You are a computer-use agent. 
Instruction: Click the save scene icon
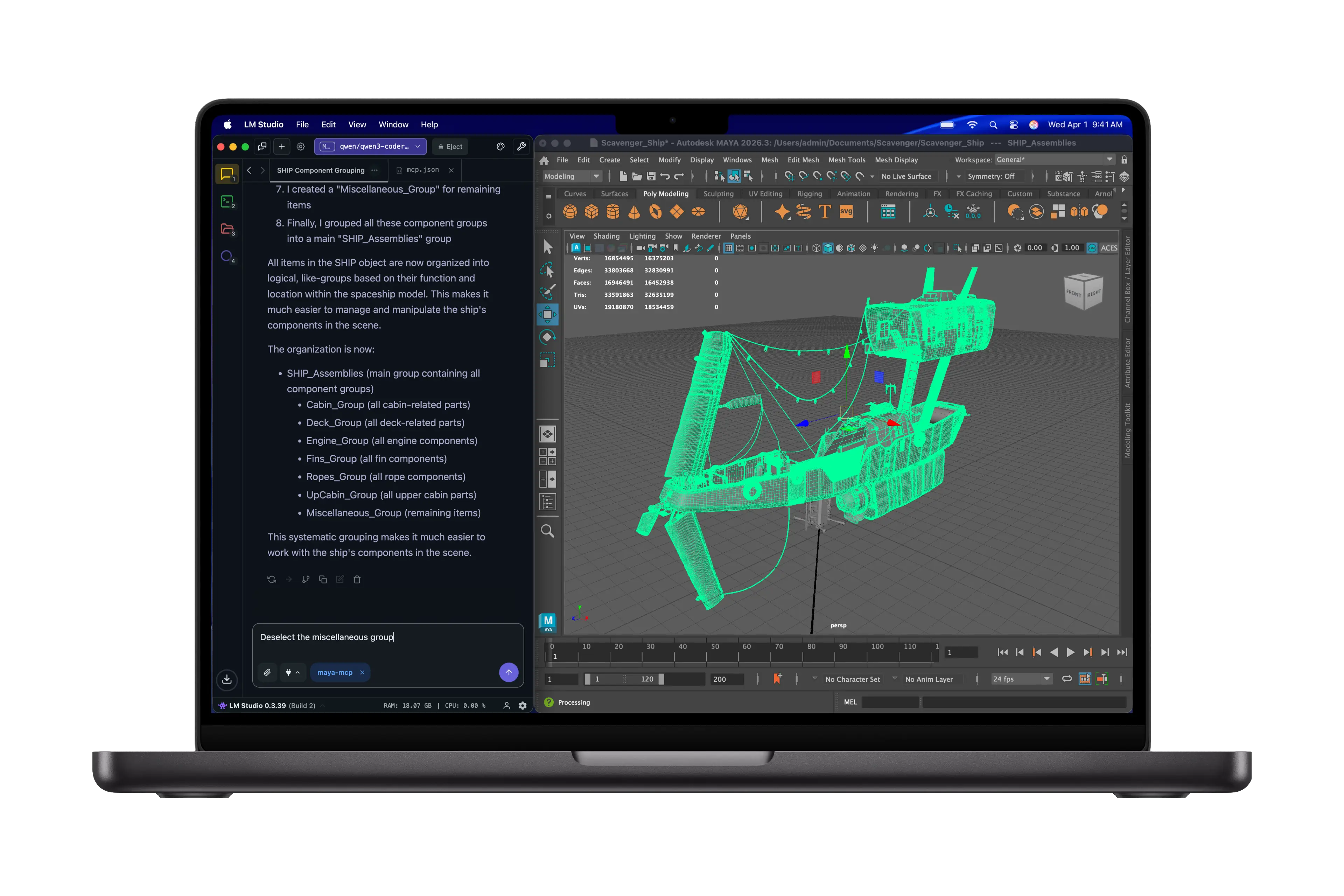[x=651, y=176]
